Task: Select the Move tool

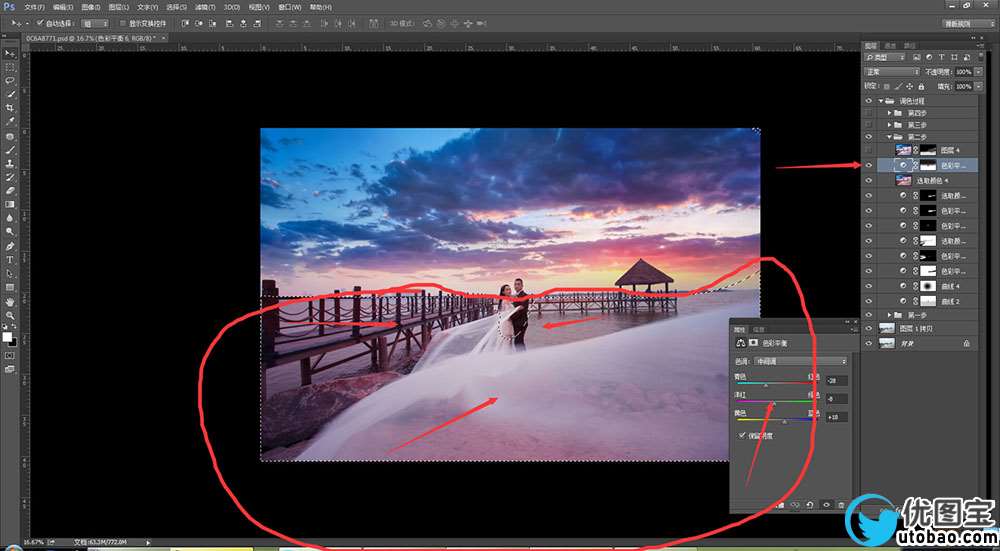Action: 10,54
